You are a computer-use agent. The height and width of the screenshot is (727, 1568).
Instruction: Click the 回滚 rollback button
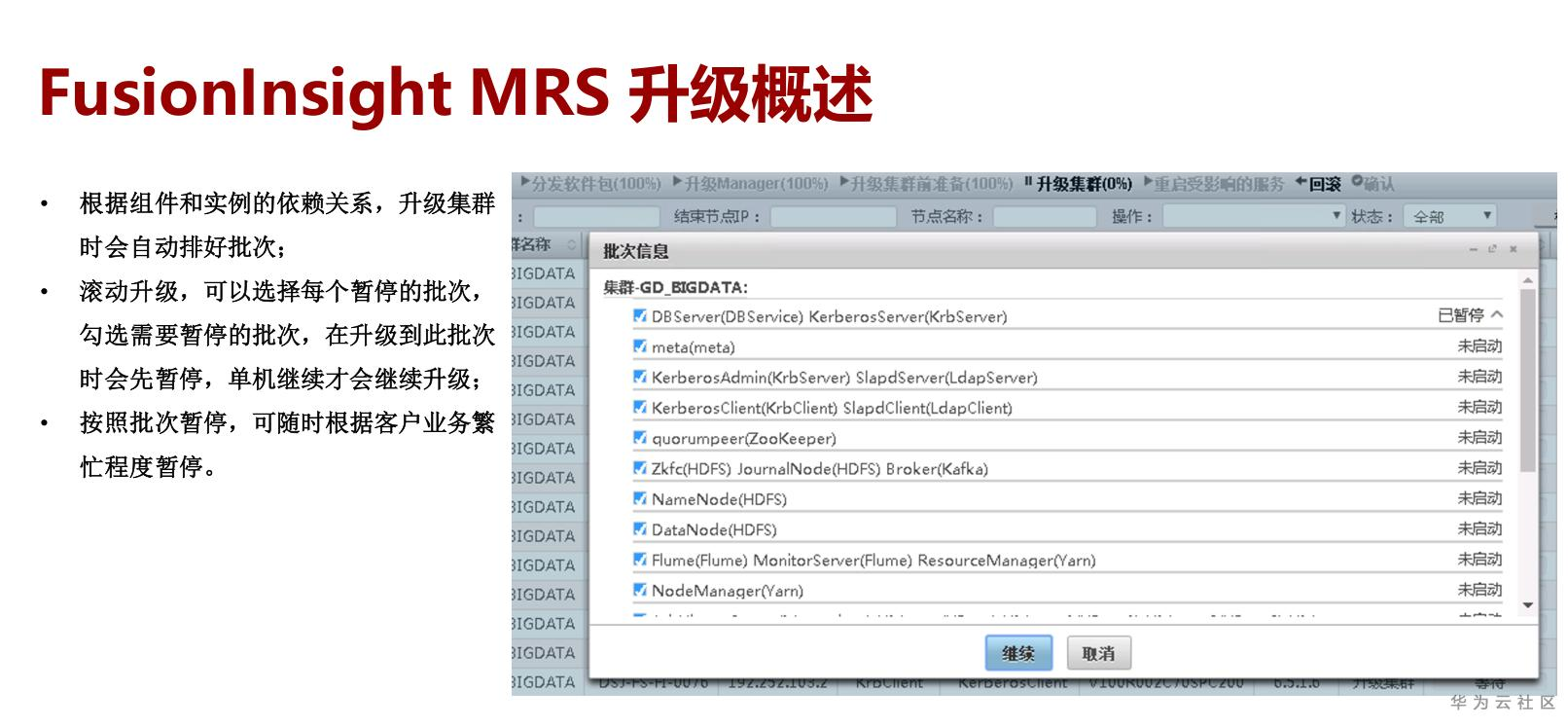click(x=1318, y=183)
